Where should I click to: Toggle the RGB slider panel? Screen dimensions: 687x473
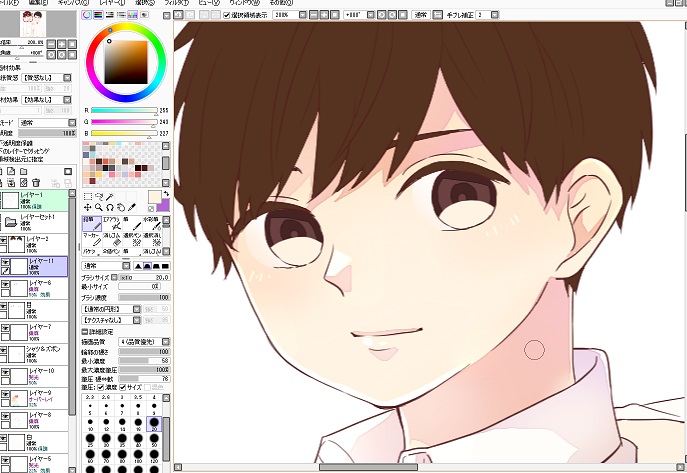point(98,15)
